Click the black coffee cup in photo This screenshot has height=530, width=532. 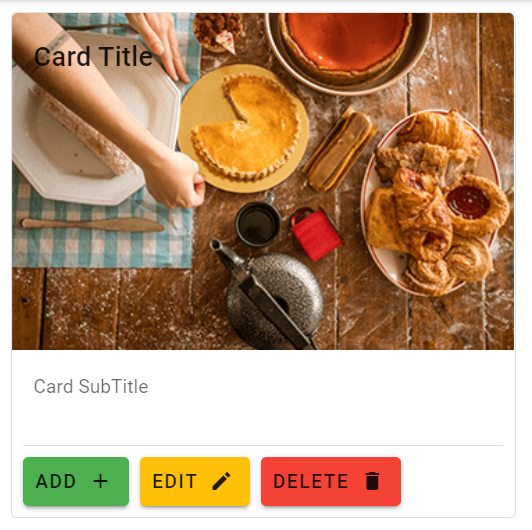coord(259,222)
